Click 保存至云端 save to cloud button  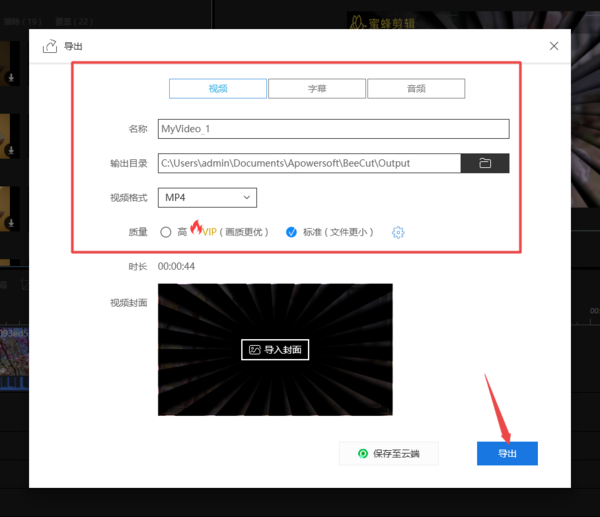click(x=389, y=453)
